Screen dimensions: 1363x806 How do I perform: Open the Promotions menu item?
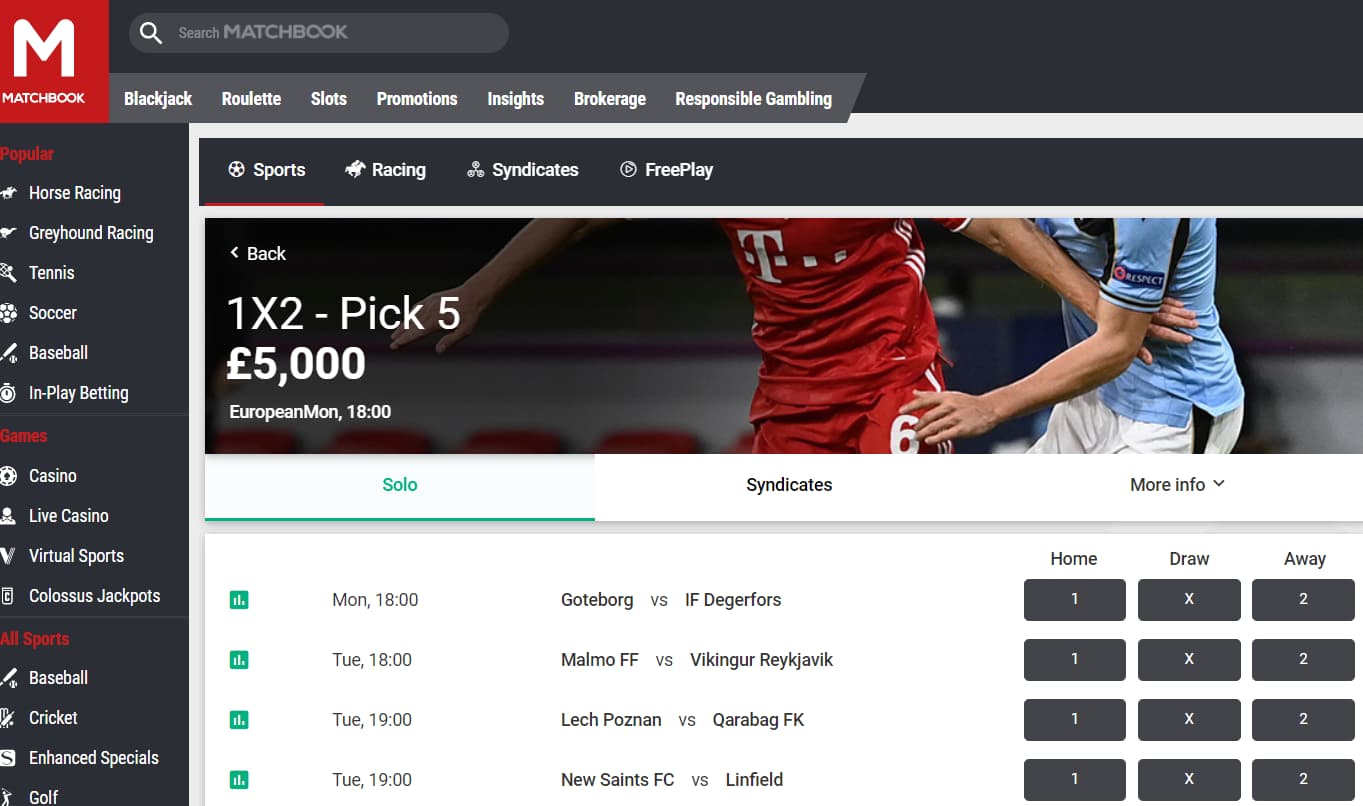click(417, 99)
